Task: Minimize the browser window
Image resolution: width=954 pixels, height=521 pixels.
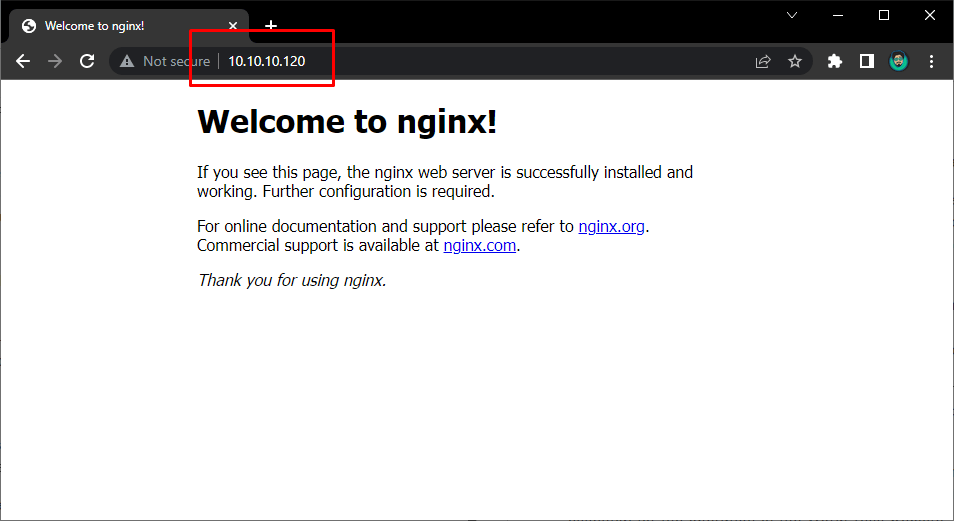Action: pyautogui.click(x=838, y=15)
